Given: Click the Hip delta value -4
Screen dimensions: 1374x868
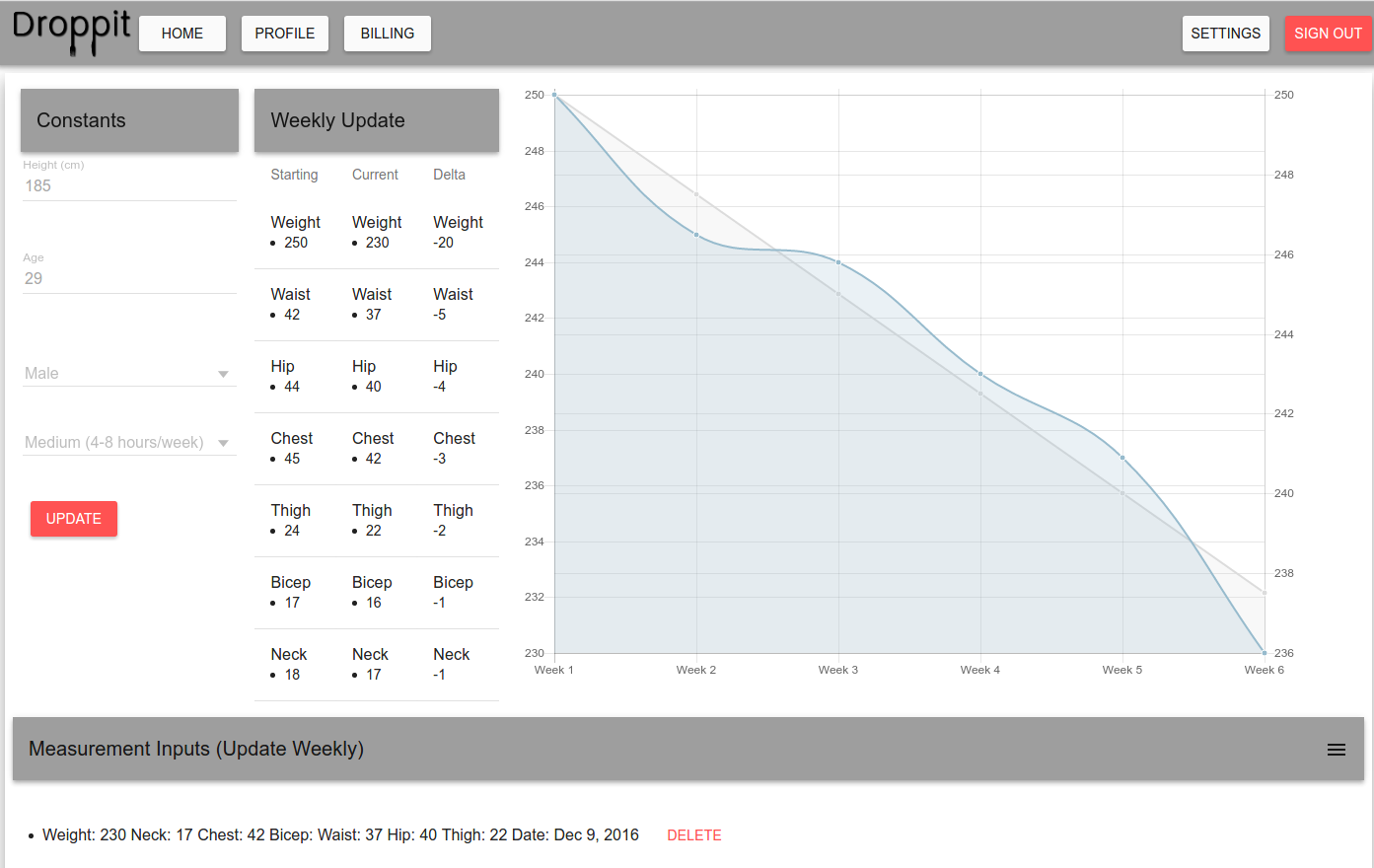Looking at the screenshot, I should pos(439,387).
